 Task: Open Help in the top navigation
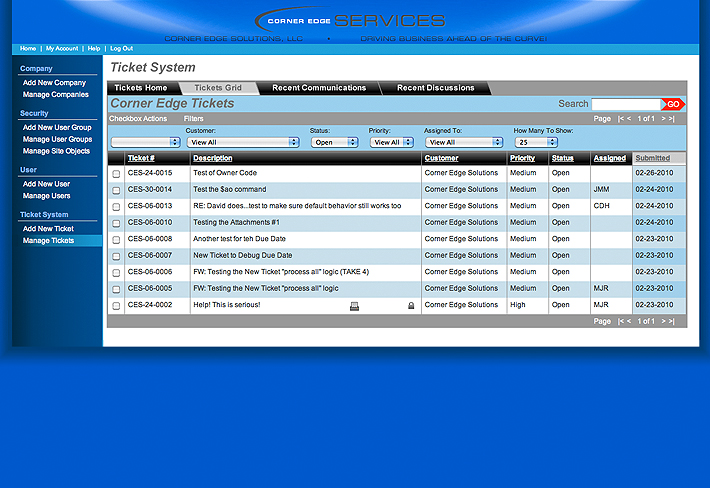(x=94, y=48)
